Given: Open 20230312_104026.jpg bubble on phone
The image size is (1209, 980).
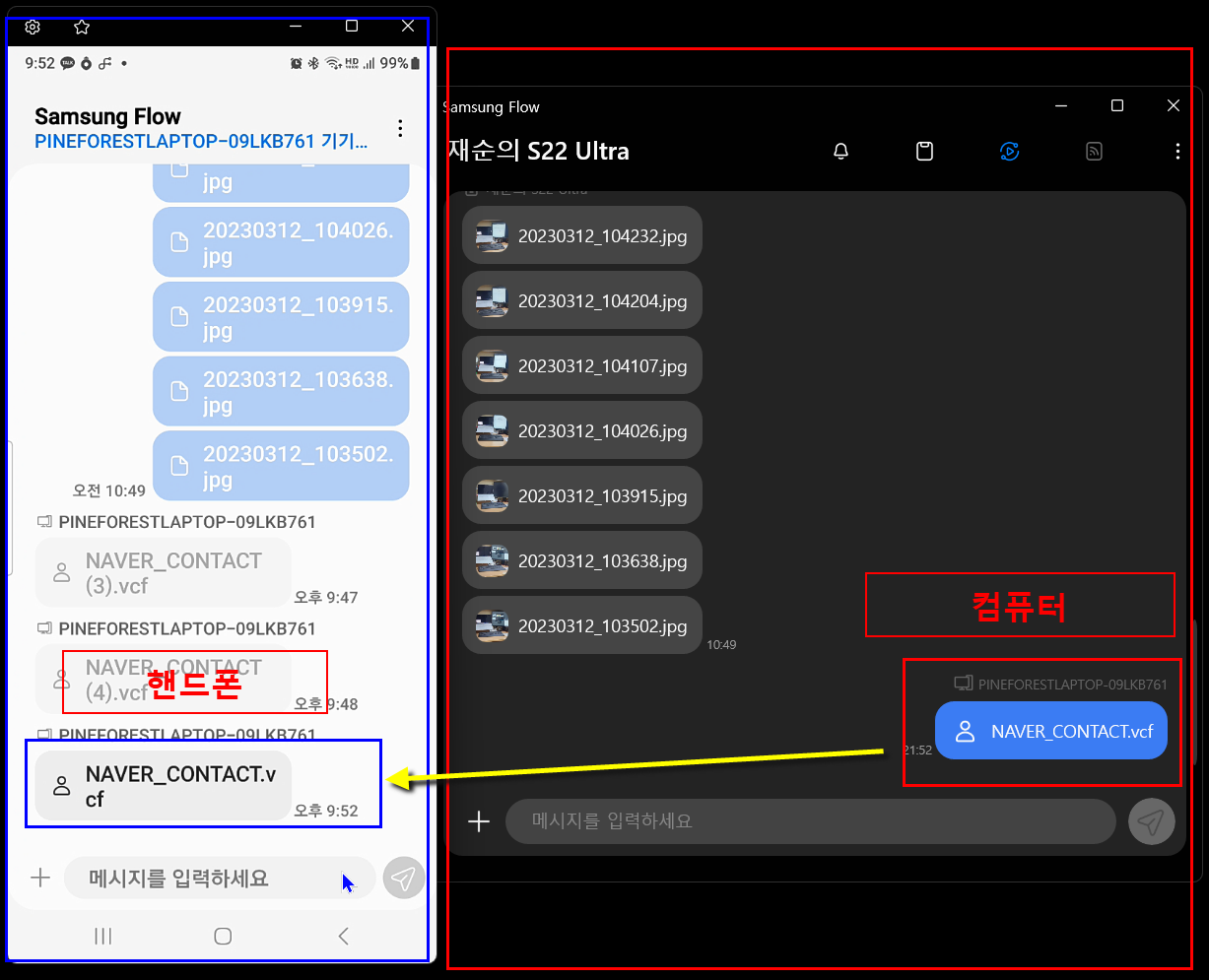Looking at the screenshot, I should 281,242.
